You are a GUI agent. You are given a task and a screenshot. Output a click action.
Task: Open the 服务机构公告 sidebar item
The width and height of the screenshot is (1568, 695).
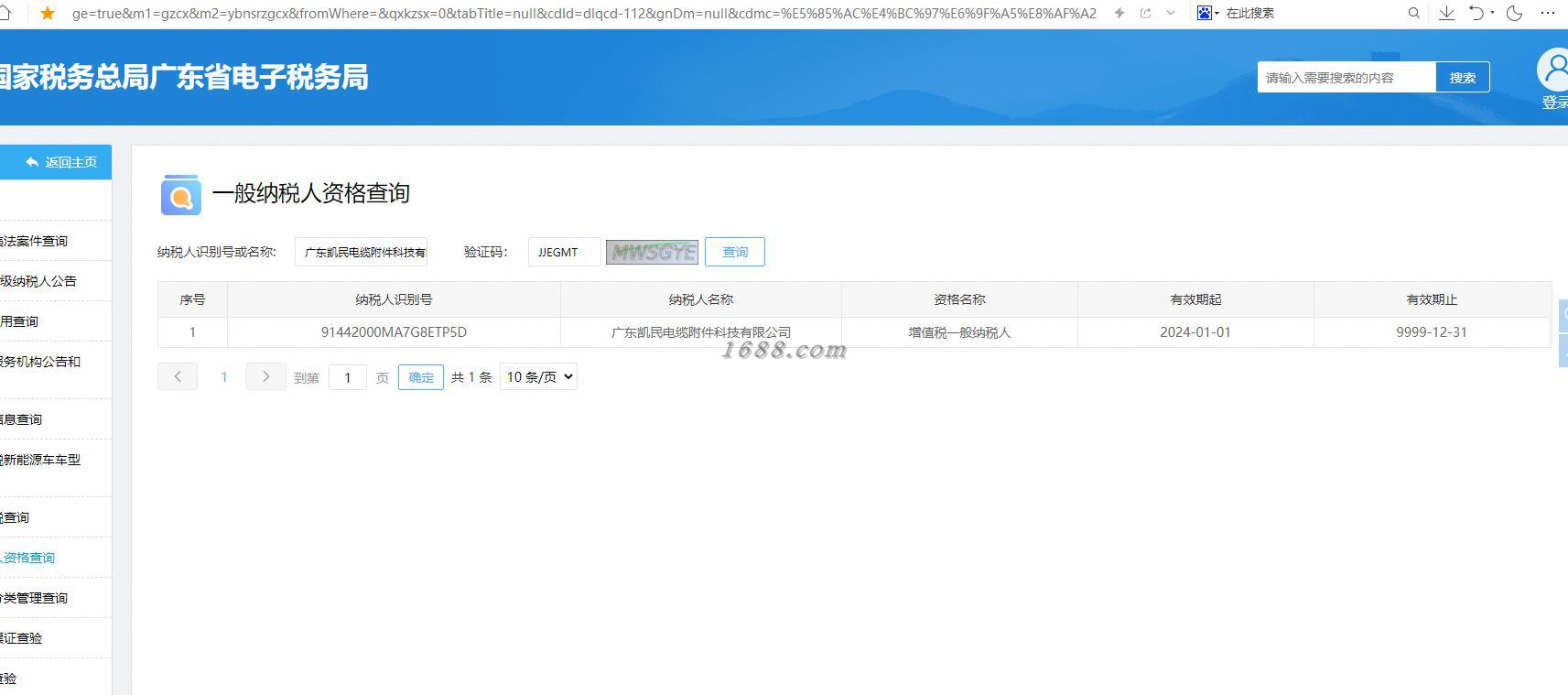coord(40,362)
